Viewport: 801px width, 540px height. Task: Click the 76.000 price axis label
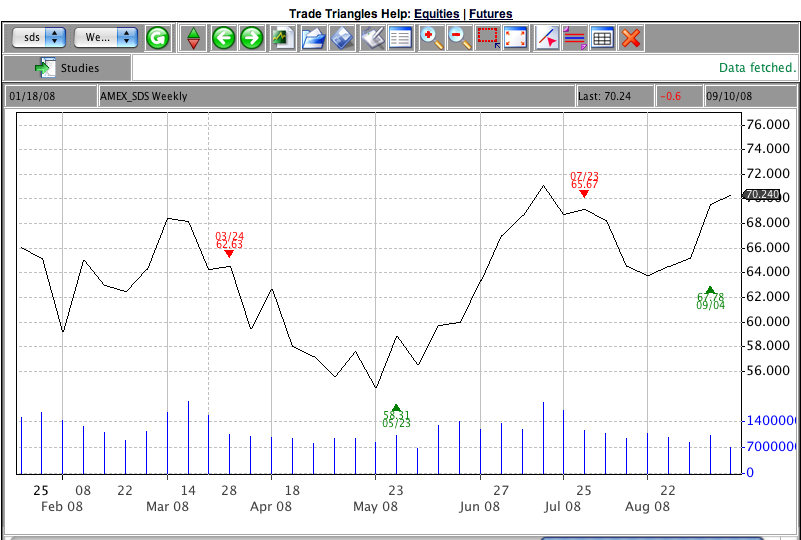[x=768, y=124]
